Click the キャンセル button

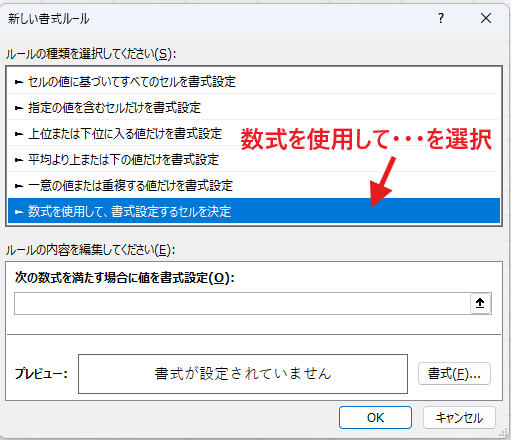point(459,417)
